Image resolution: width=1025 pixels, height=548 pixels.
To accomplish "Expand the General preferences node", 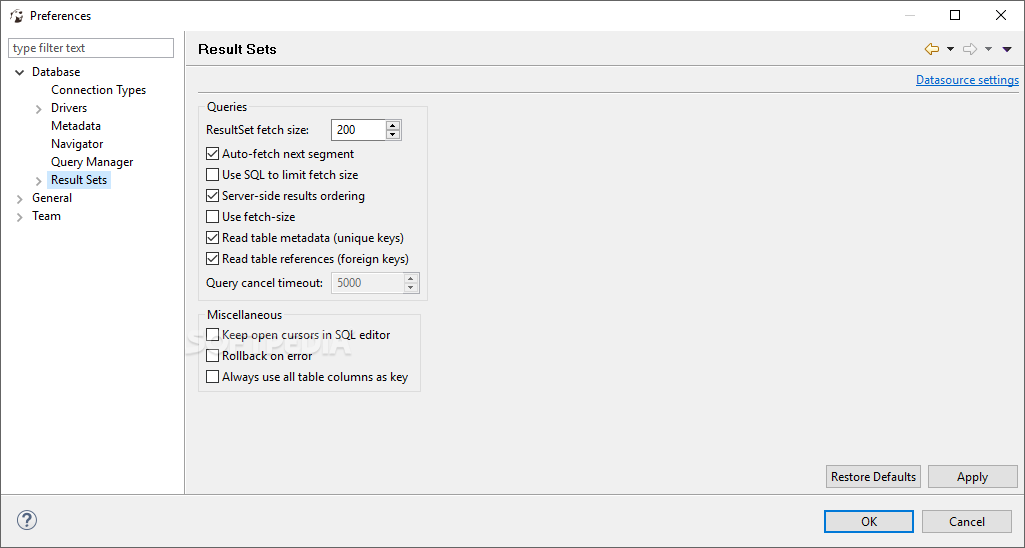I will [x=19, y=198].
